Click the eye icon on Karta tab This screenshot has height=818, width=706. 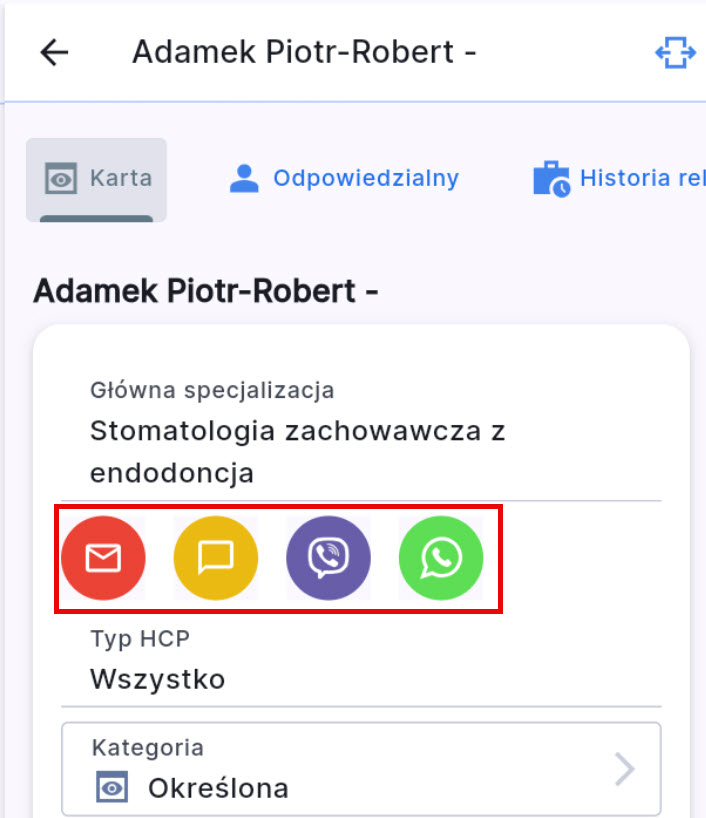click(61, 179)
